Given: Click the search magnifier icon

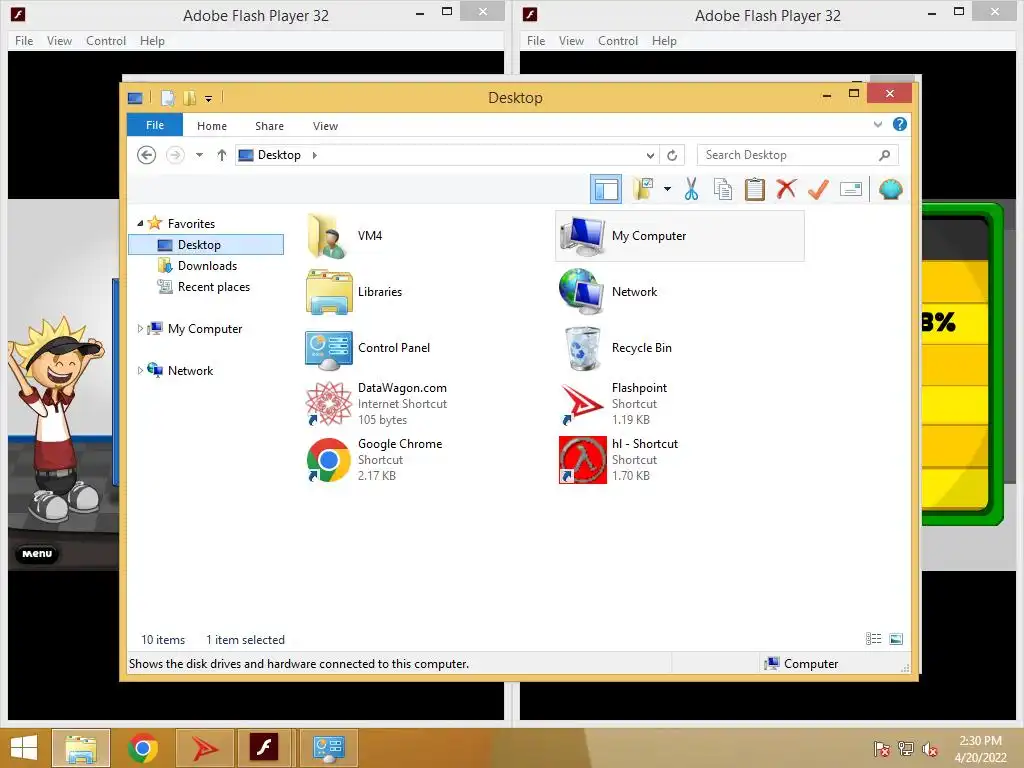Looking at the screenshot, I should (884, 155).
